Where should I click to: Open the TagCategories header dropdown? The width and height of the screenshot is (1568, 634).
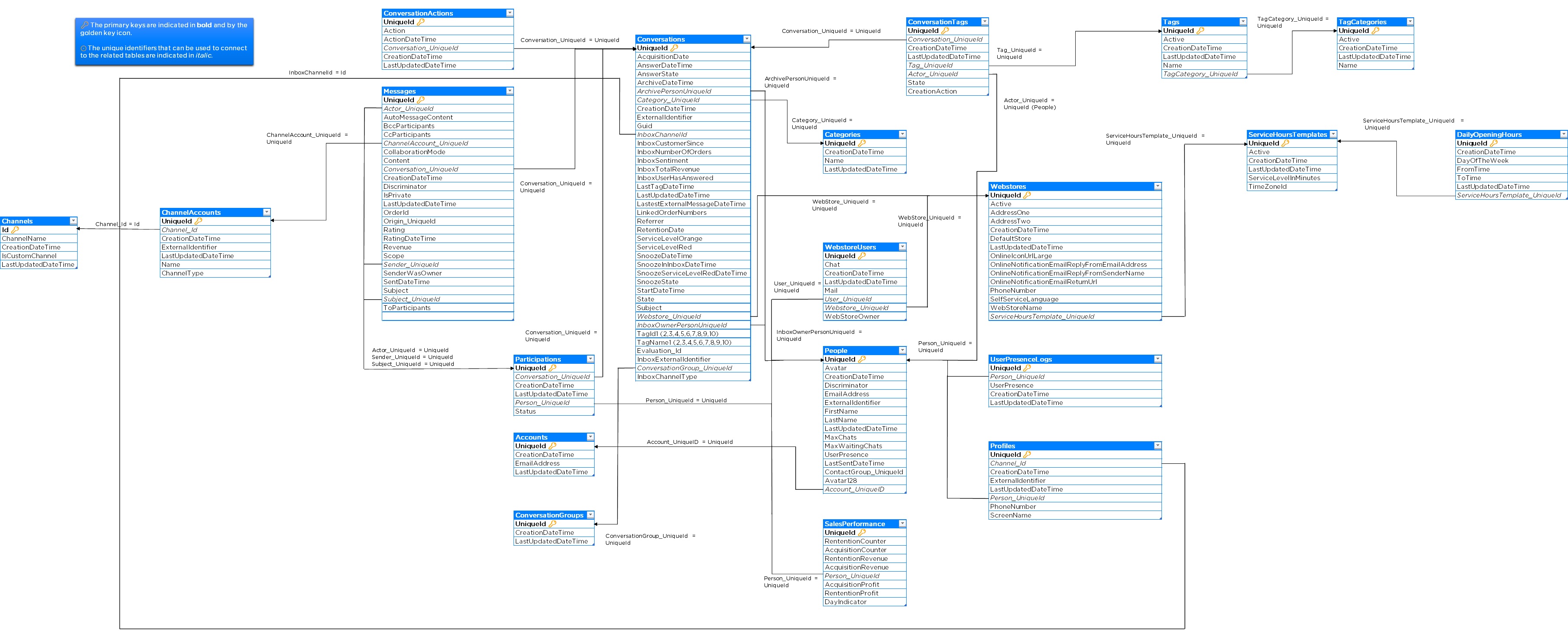1410,22
